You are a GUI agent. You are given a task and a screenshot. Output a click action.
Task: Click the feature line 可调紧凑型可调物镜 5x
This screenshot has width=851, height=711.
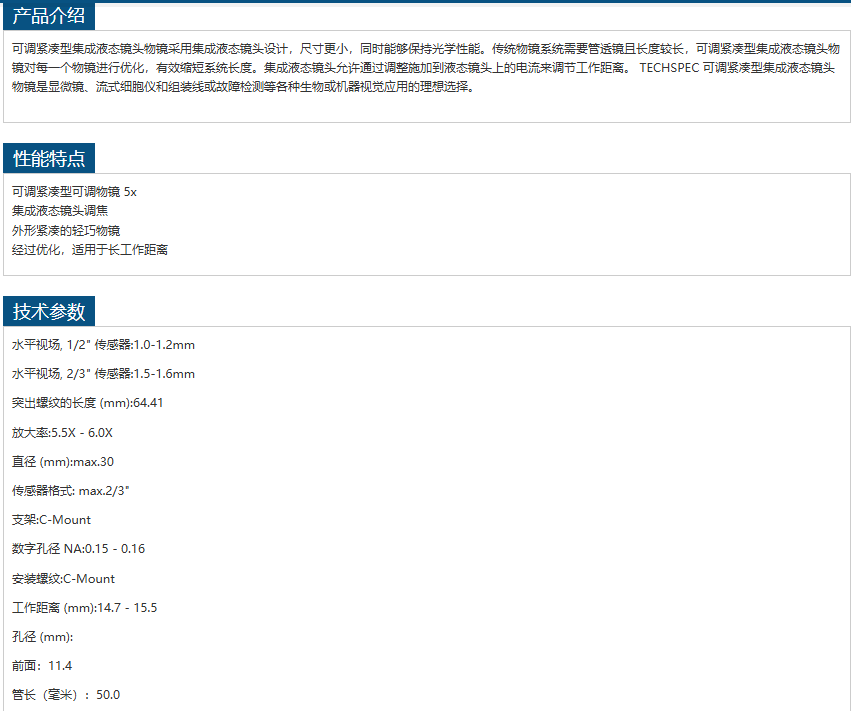point(74,191)
